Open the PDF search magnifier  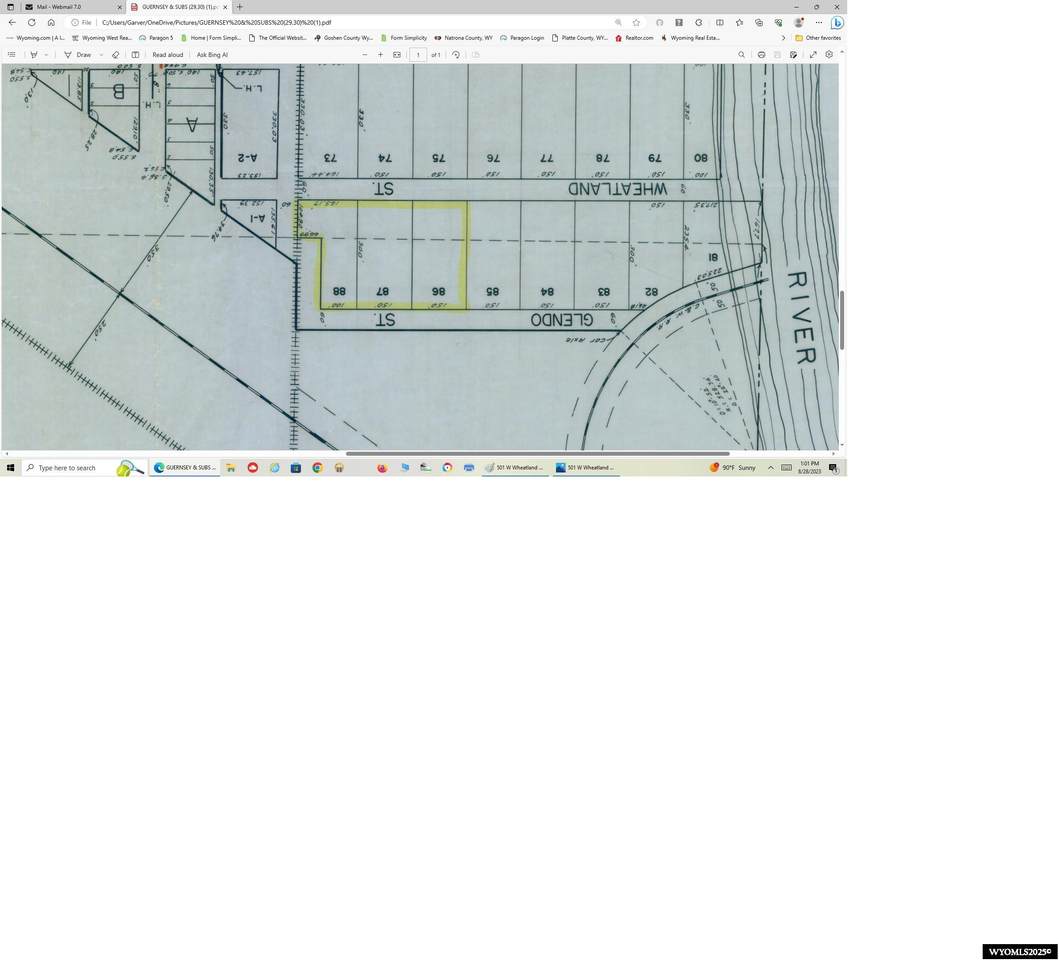coord(741,55)
